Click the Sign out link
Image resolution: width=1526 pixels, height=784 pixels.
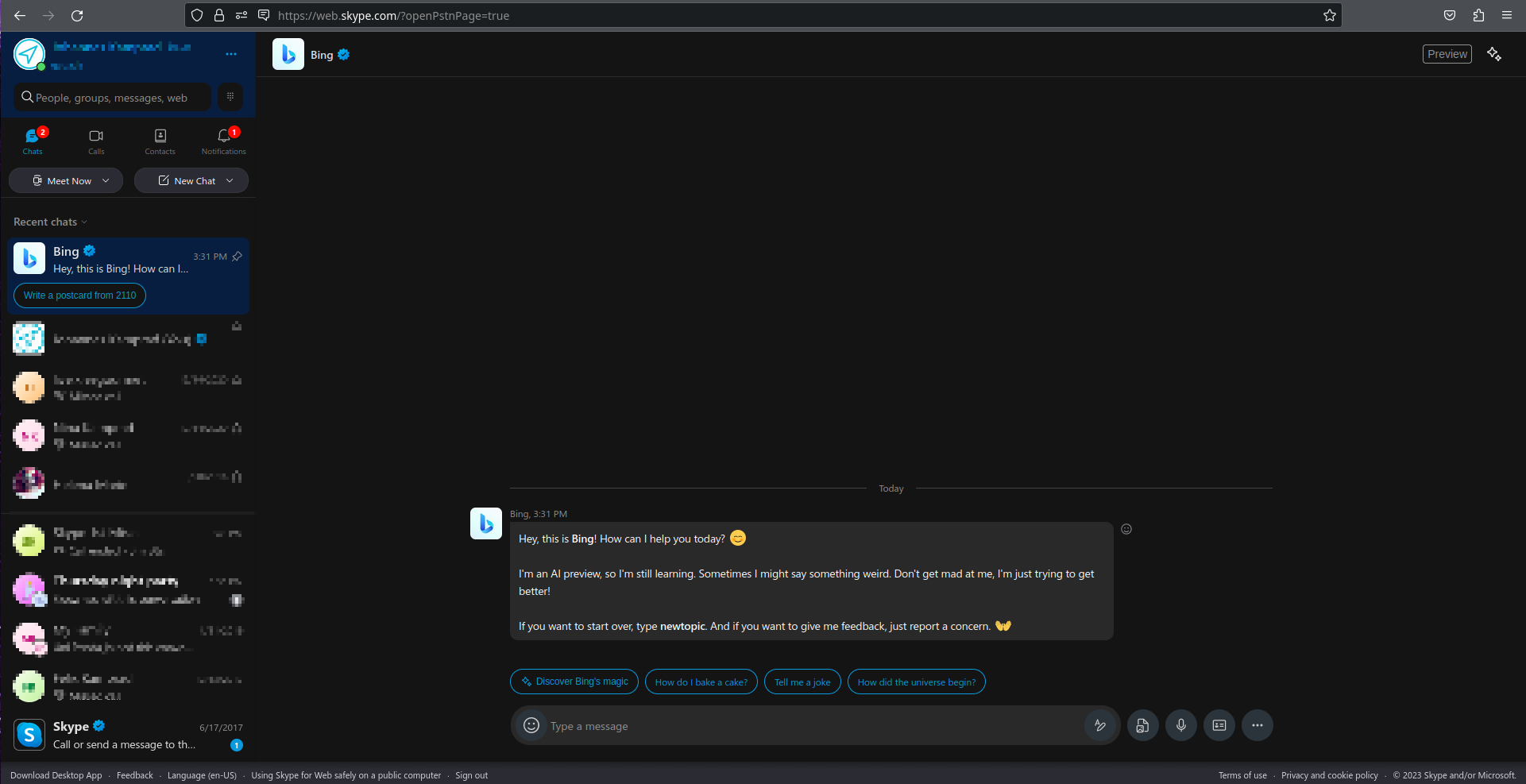click(x=472, y=775)
